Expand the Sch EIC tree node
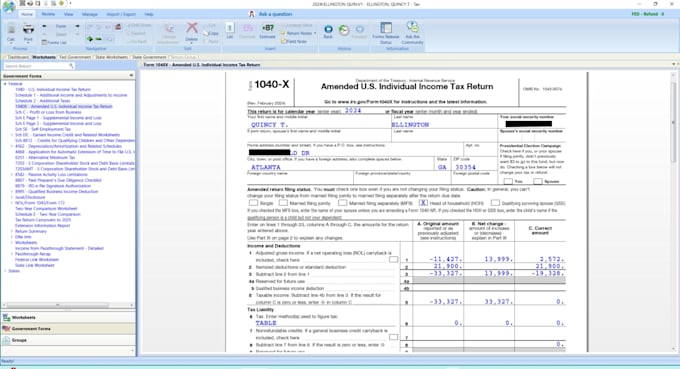This screenshot has height=369, width=680. [x=12, y=135]
